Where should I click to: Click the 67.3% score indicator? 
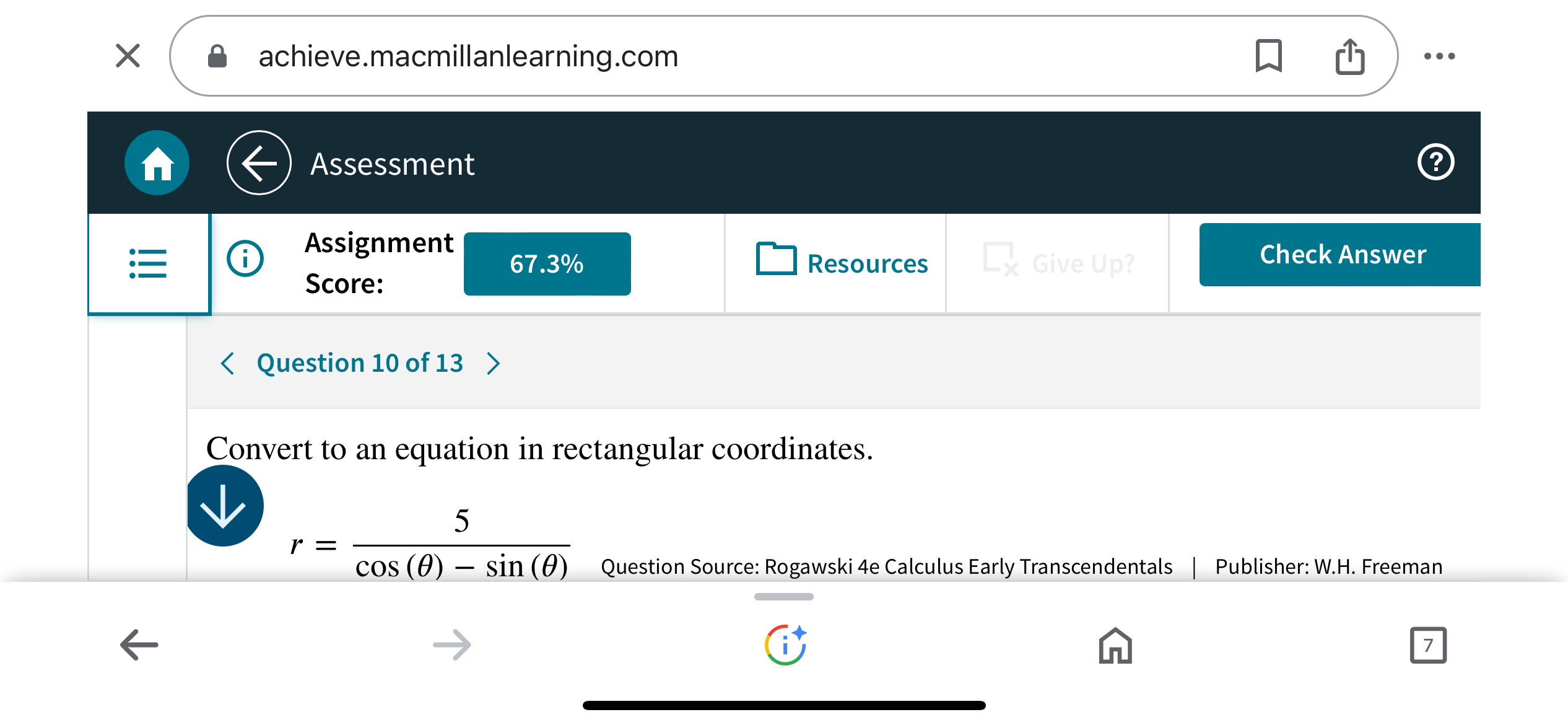547,263
